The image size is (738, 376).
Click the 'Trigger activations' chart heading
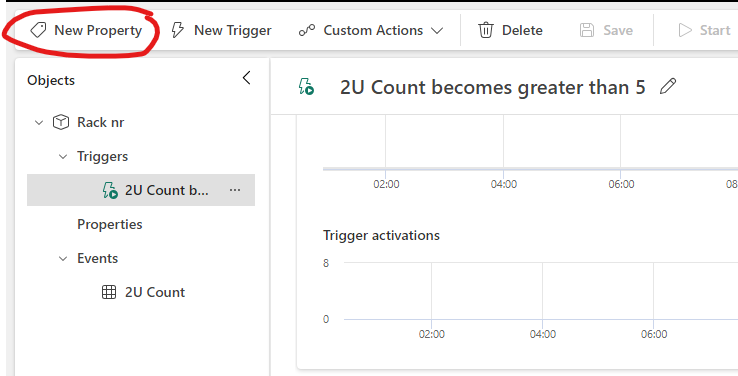381,235
